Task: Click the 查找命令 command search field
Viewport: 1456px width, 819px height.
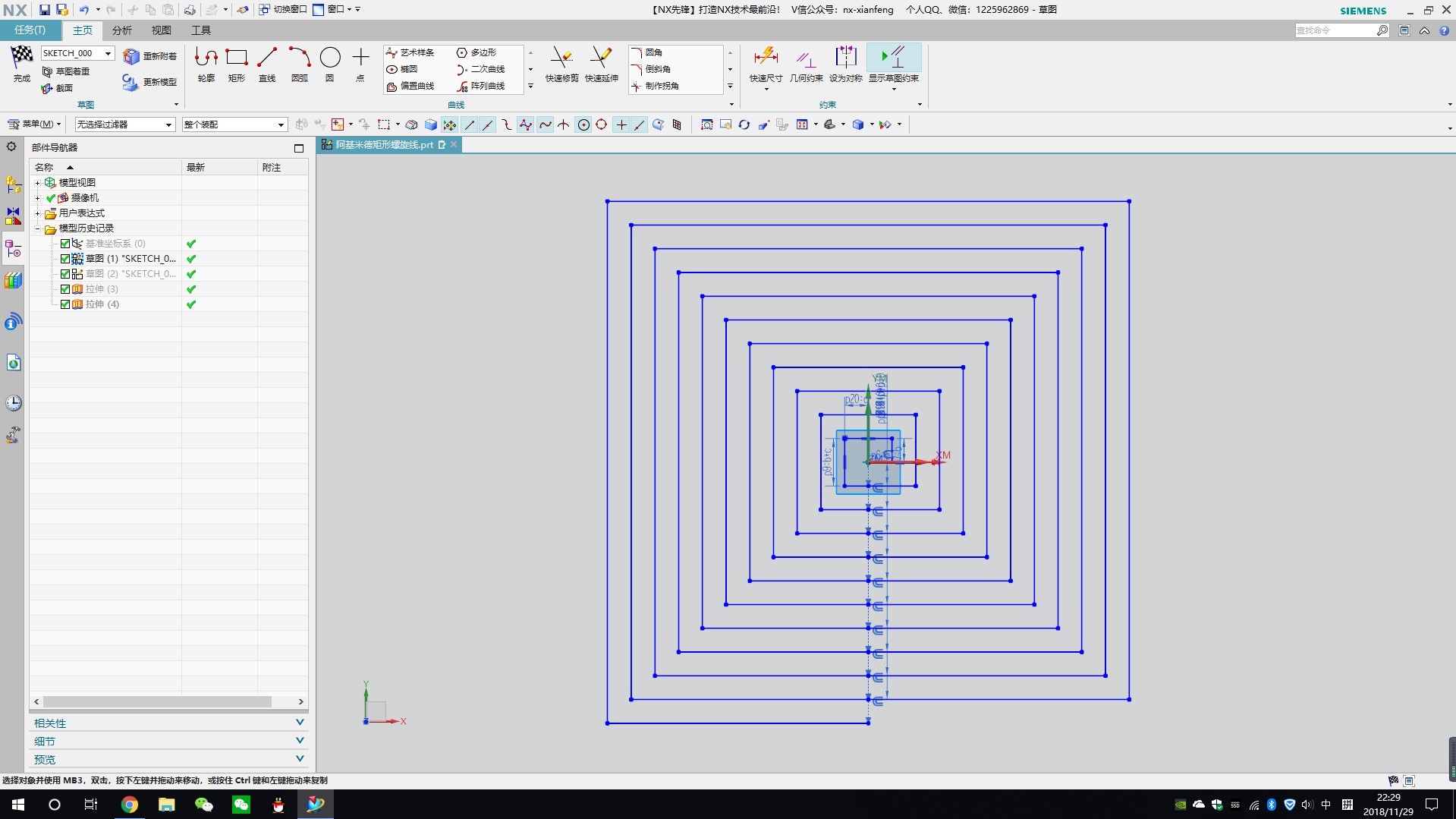Action: coord(1337,30)
